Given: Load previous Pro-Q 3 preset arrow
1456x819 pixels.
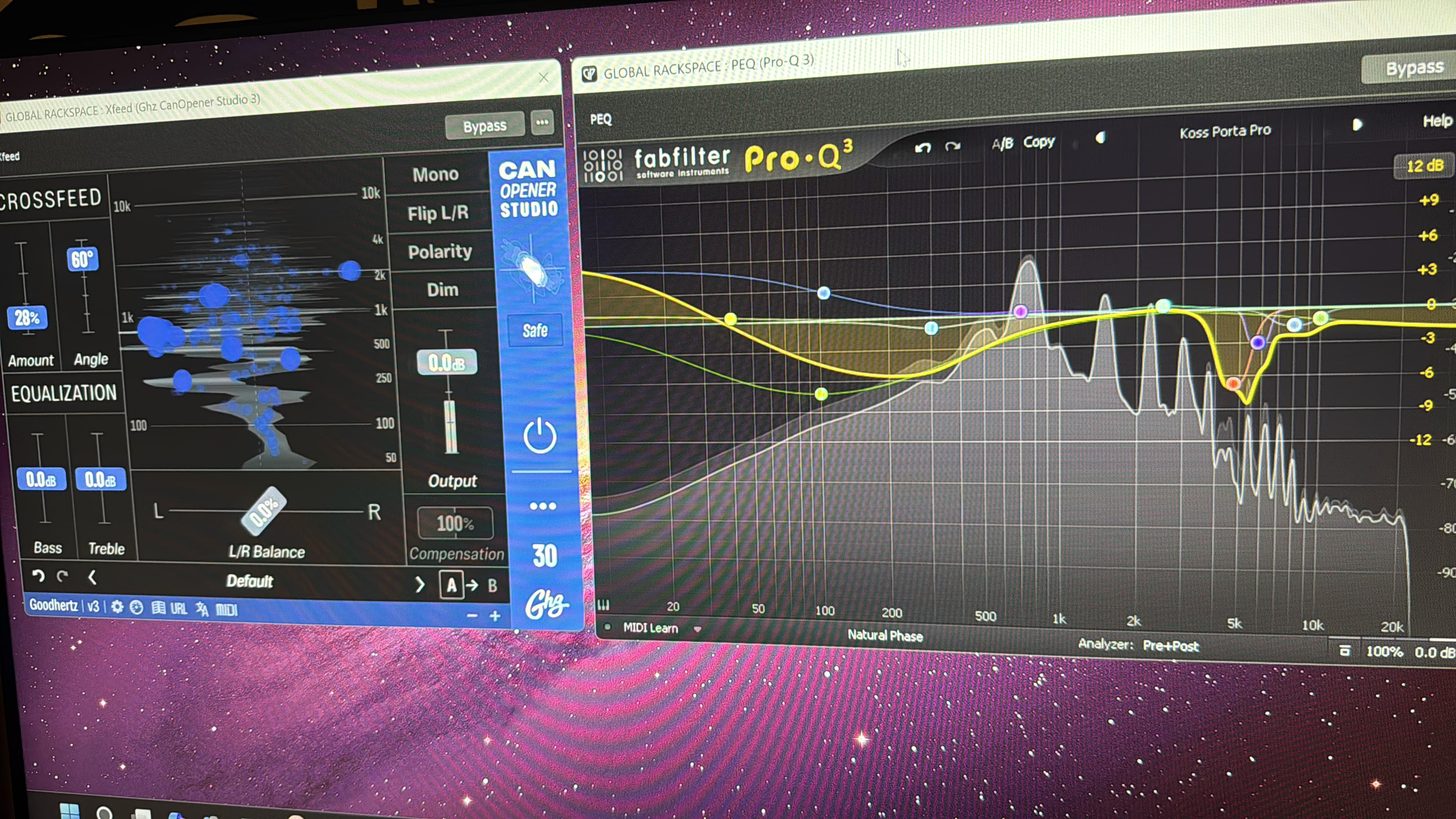Looking at the screenshot, I should [x=1100, y=138].
